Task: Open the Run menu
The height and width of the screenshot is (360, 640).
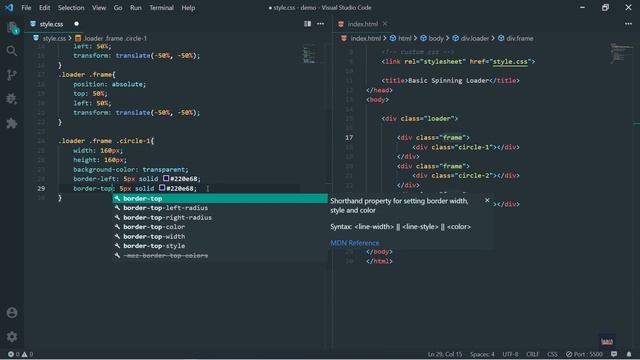Action: pos(136,8)
